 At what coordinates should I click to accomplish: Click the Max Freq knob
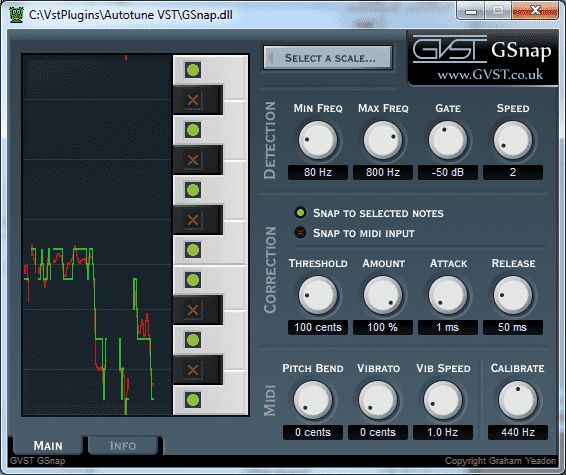pyautogui.click(x=383, y=140)
